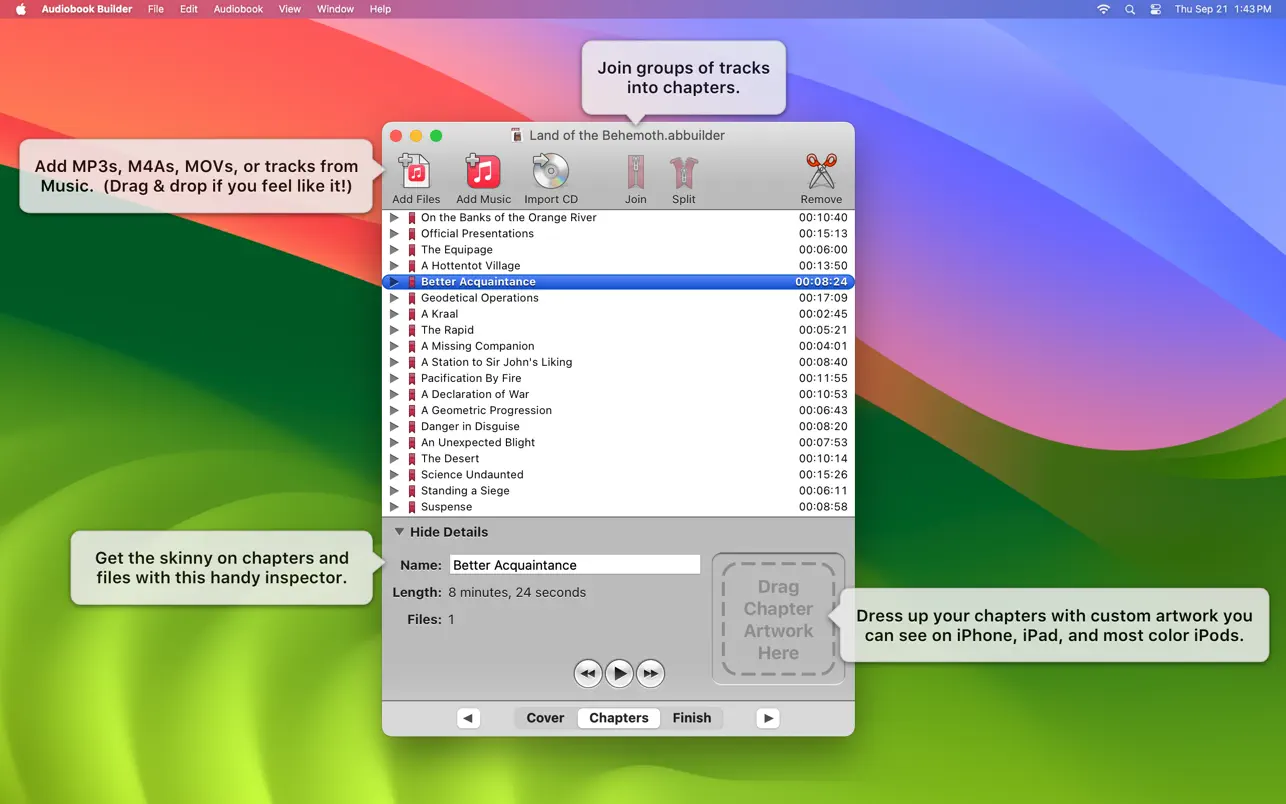Open Spotlight search in menu bar
This screenshot has width=1286, height=804.
click(x=1130, y=9)
